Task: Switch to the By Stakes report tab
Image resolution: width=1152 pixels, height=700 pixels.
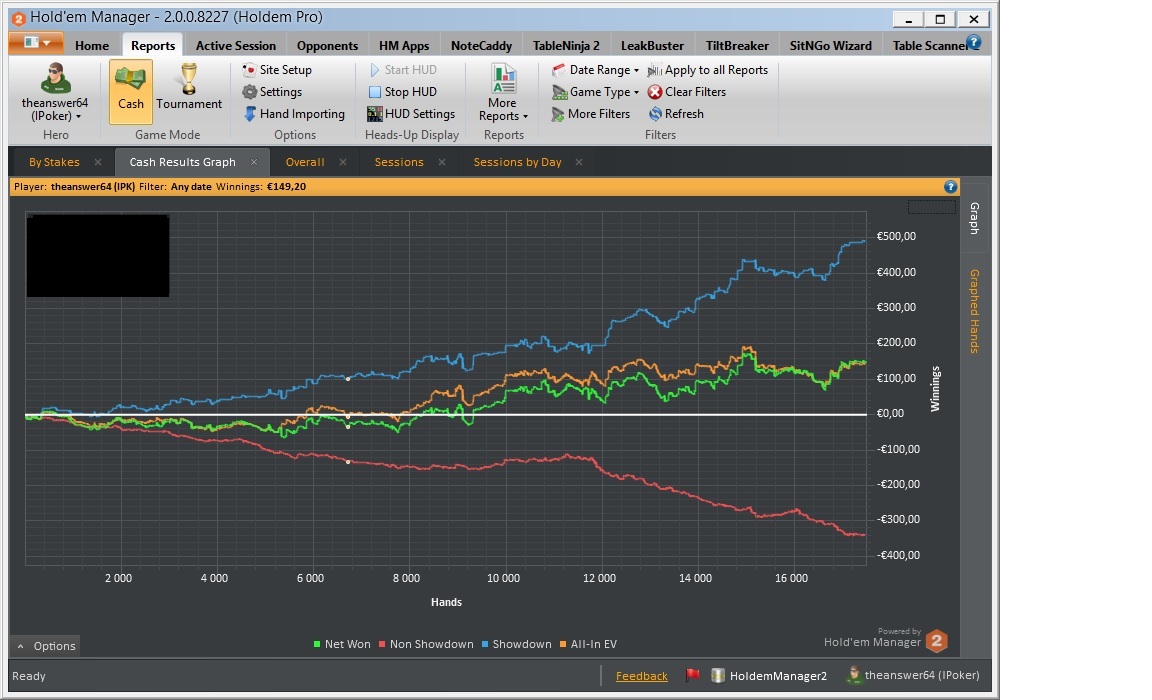Action: click(x=54, y=162)
